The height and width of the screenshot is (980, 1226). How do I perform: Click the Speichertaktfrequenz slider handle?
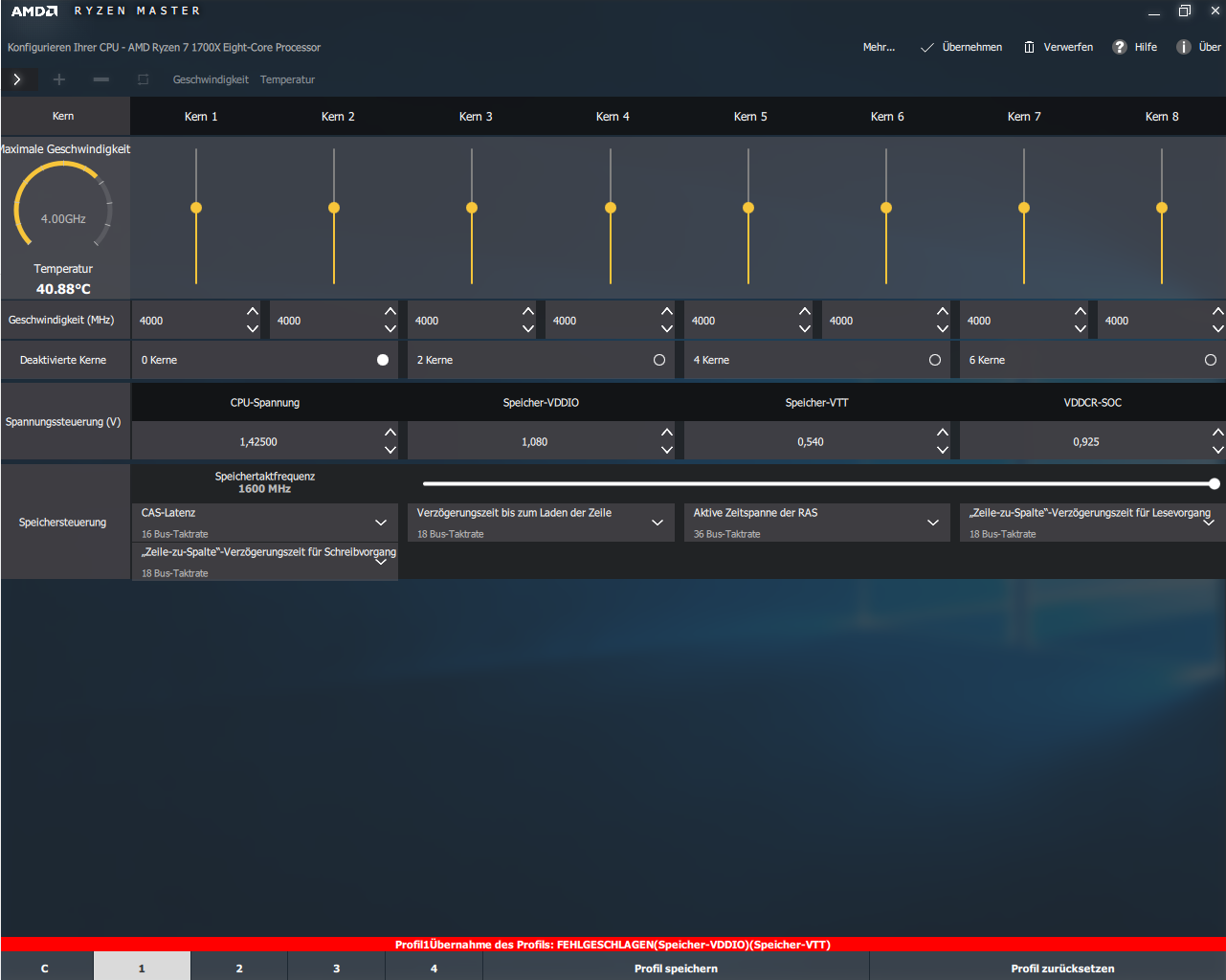click(x=1215, y=484)
